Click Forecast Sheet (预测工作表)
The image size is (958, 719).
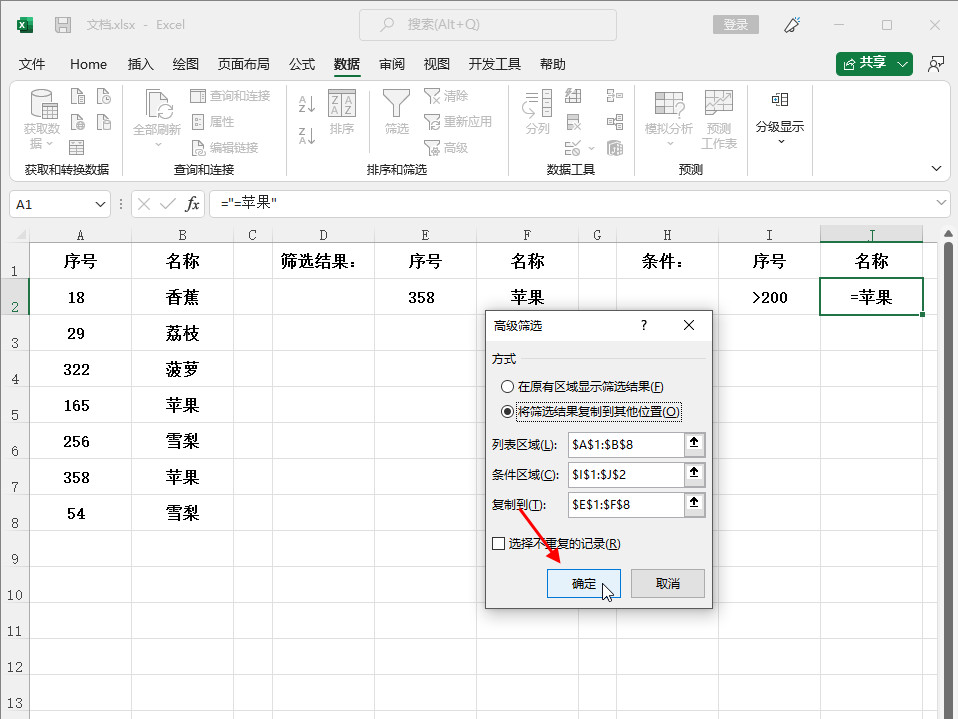(x=718, y=119)
